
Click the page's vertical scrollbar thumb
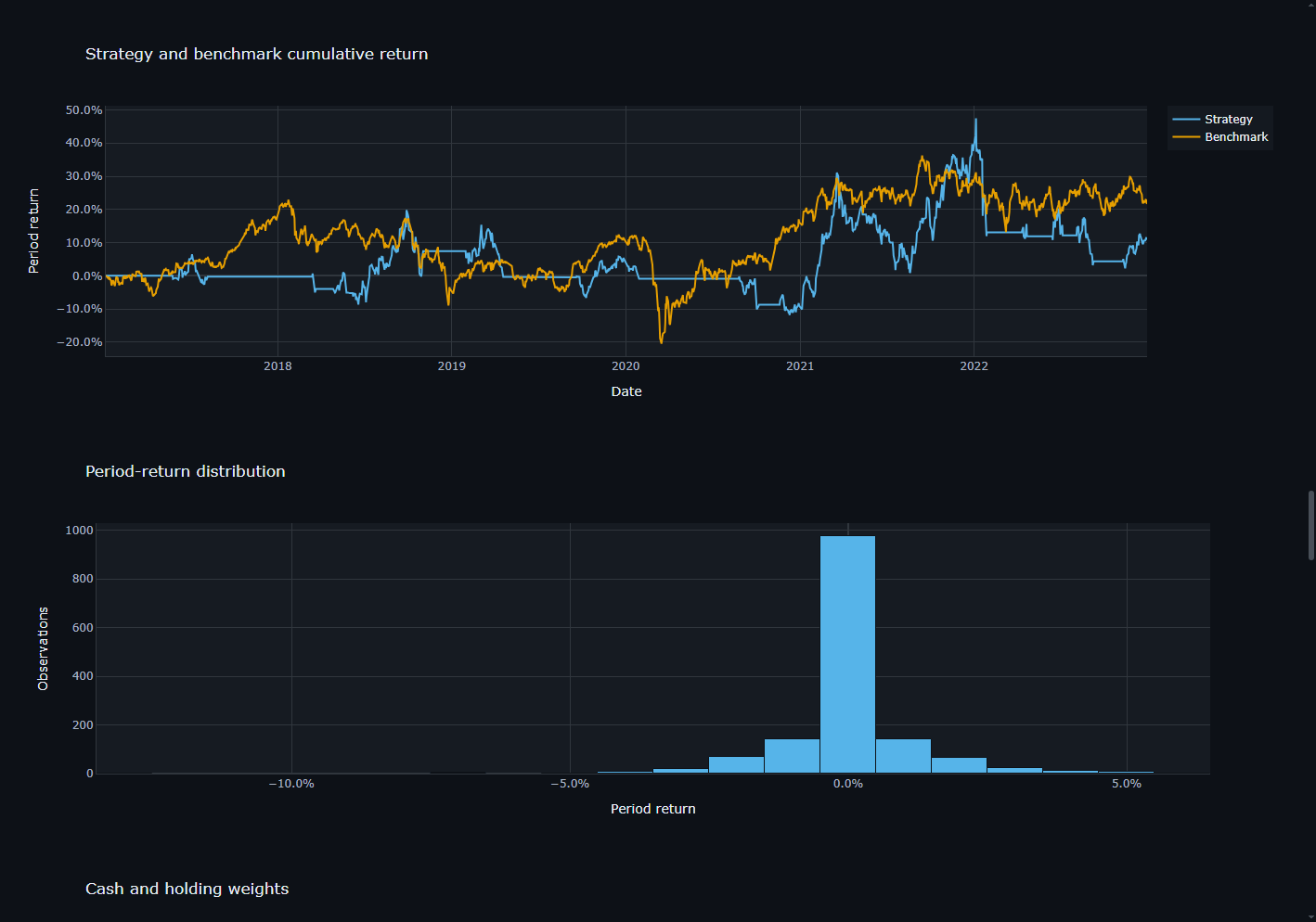pos(1310,525)
